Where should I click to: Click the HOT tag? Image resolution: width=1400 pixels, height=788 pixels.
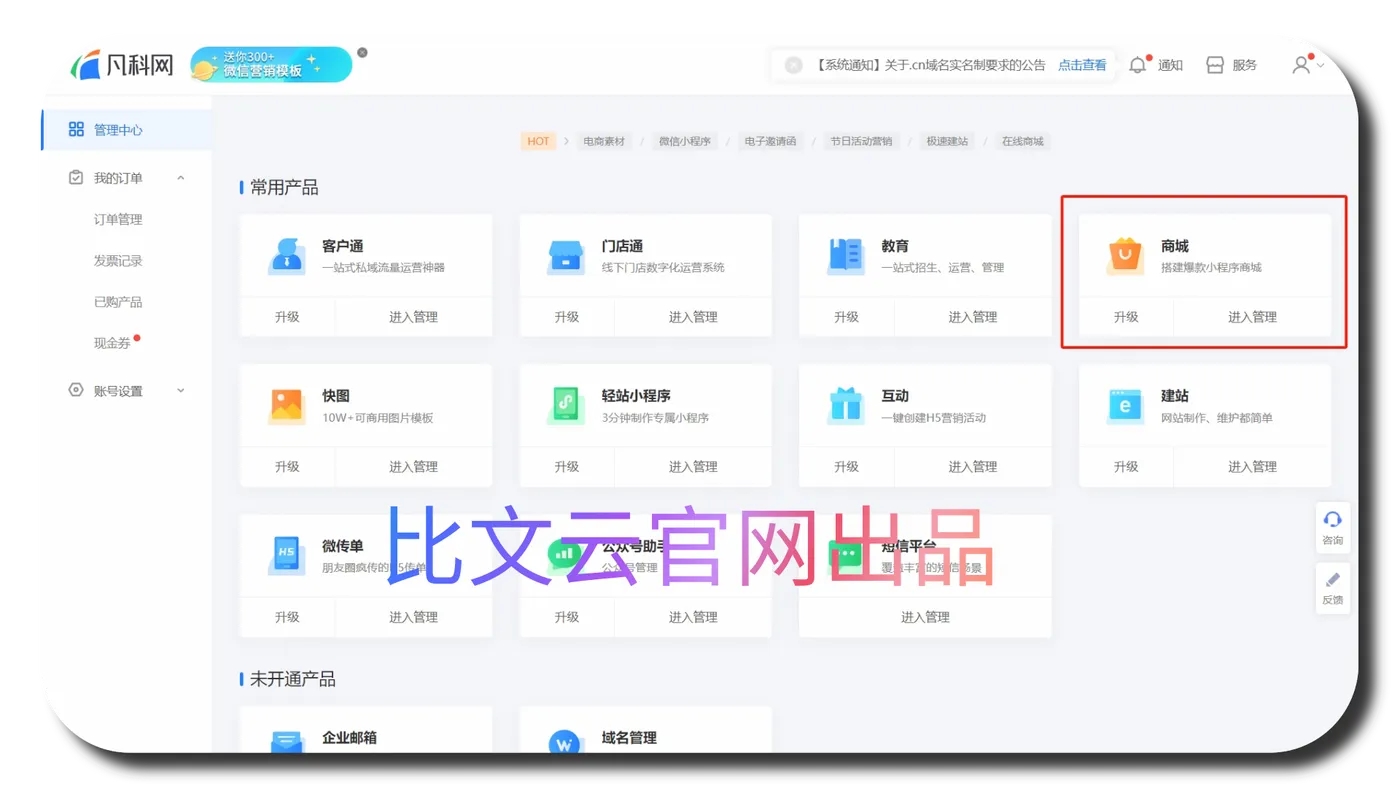tap(538, 141)
